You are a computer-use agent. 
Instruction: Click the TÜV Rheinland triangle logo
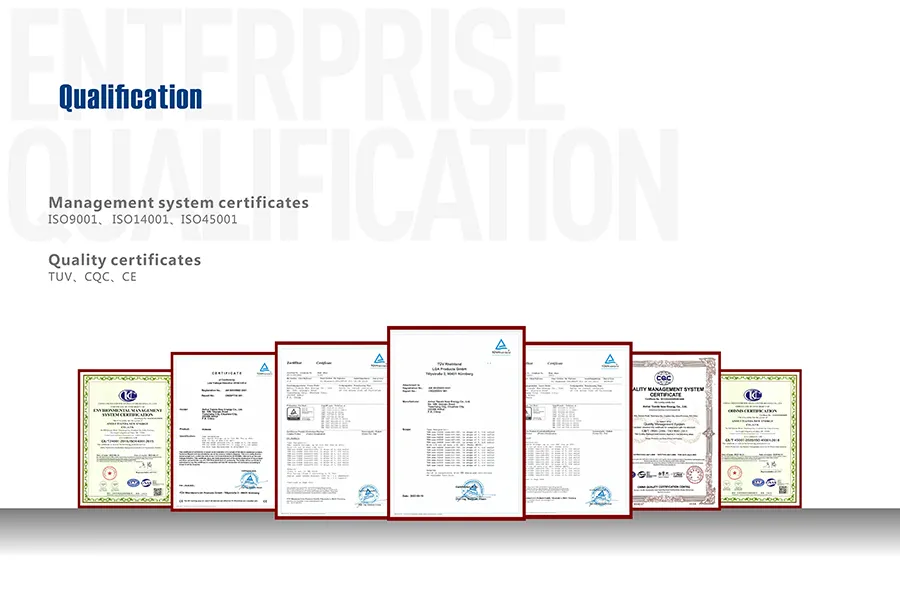[x=501, y=344]
